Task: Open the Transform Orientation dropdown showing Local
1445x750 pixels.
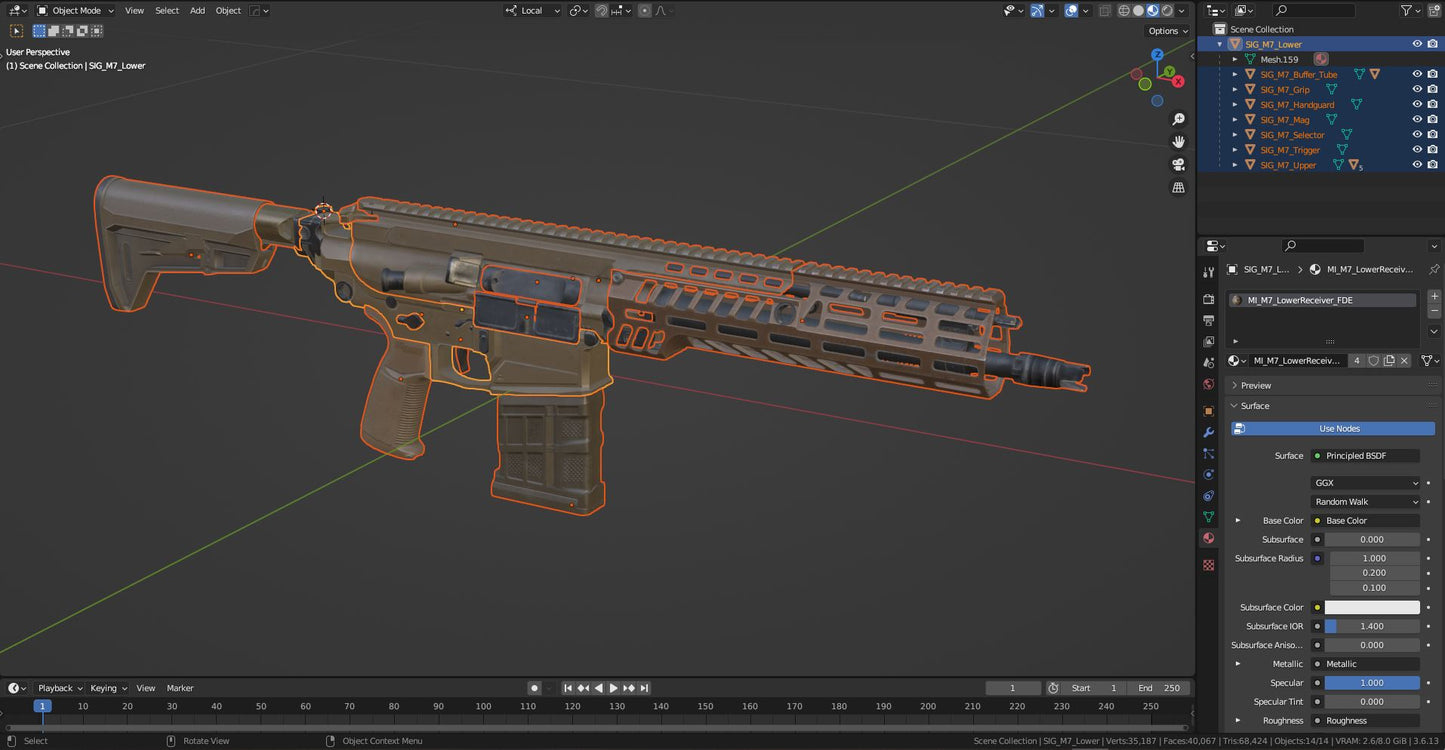Action: tap(535, 11)
